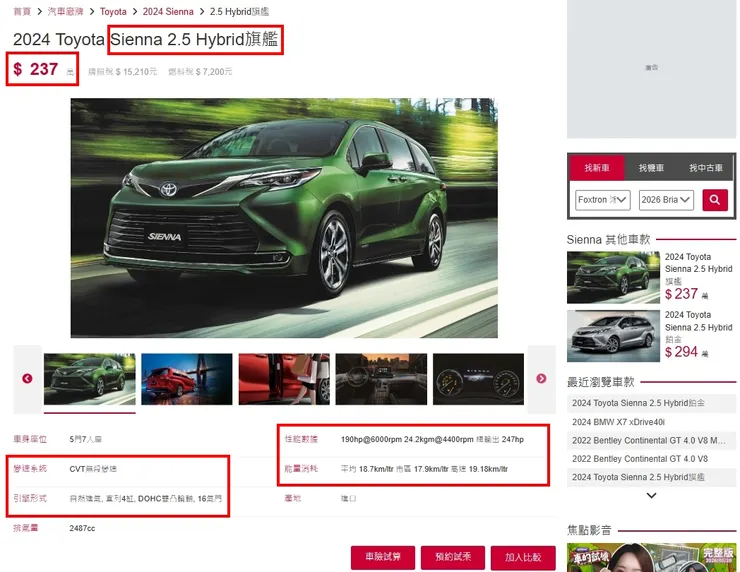This screenshot has height=572, width=740.
Task: Click the 加入比較 button
Action: (x=523, y=557)
